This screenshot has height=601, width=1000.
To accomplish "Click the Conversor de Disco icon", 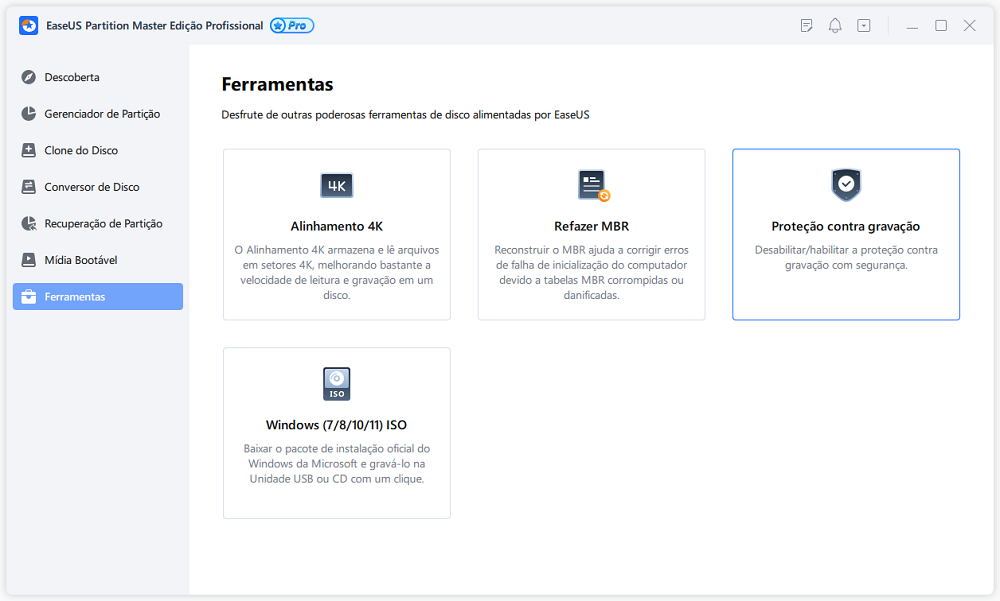I will coord(28,187).
